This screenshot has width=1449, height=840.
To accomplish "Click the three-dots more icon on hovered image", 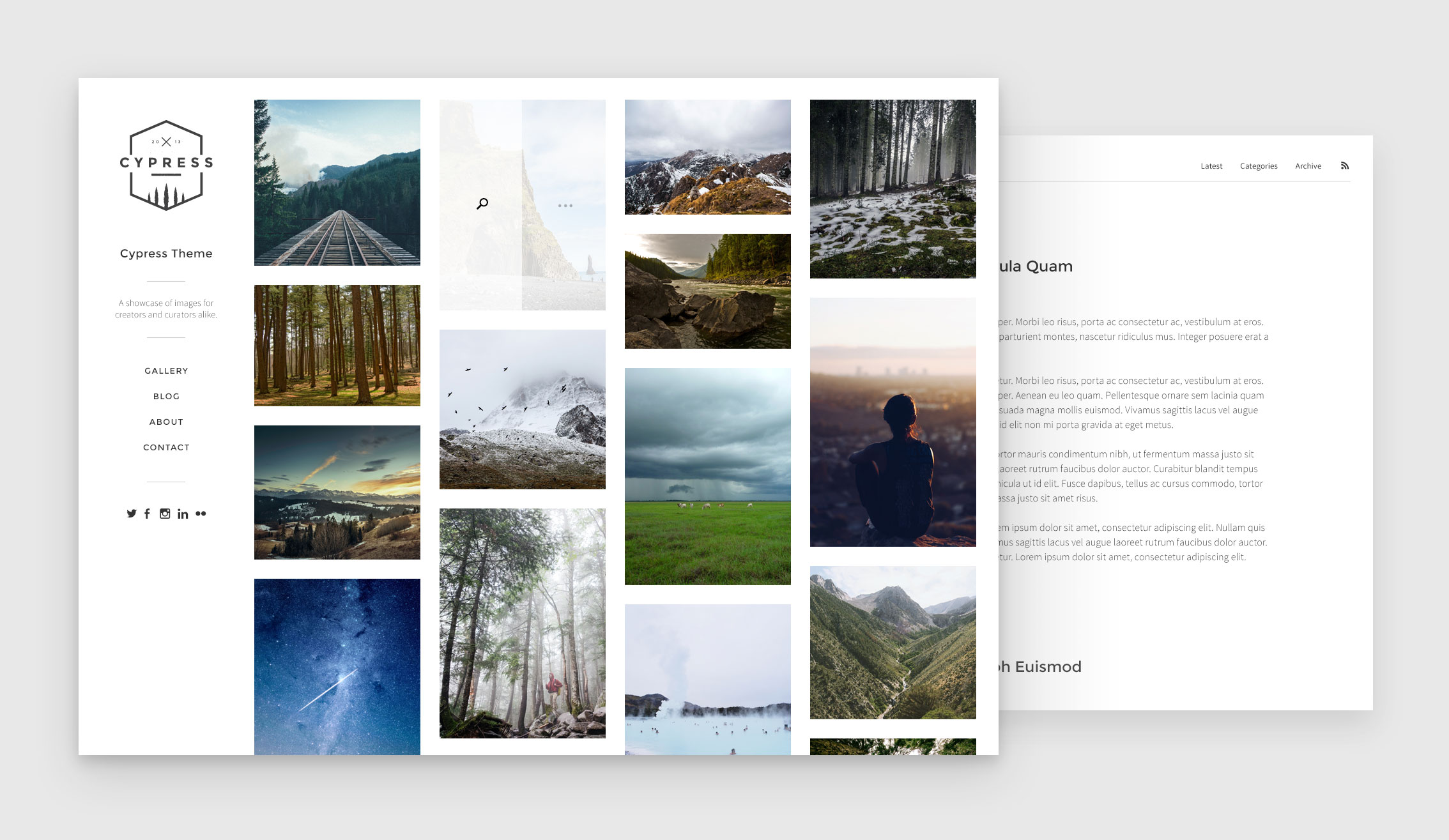I will [x=565, y=206].
